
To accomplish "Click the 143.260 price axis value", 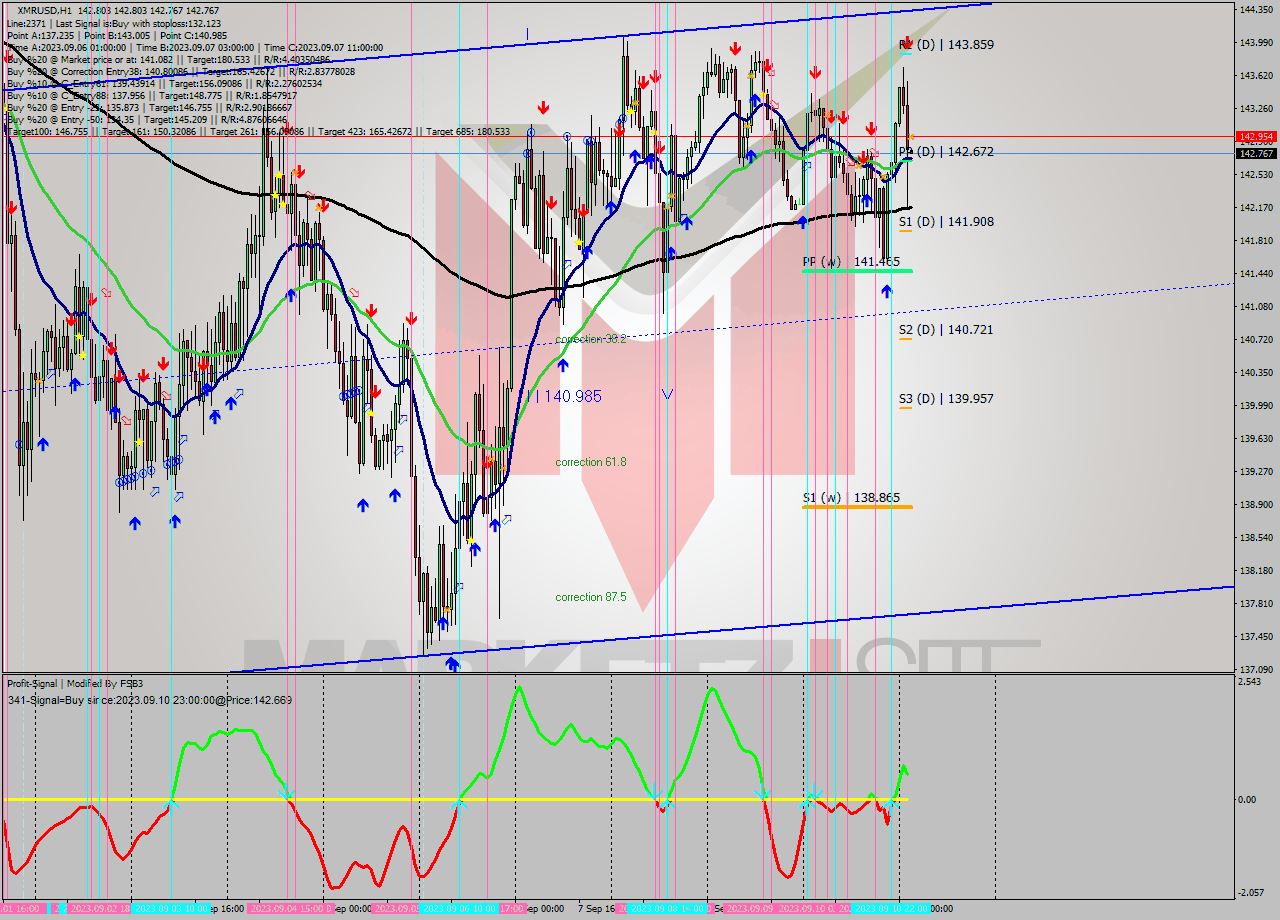I will pyautogui.click(x=1256, y=108).
